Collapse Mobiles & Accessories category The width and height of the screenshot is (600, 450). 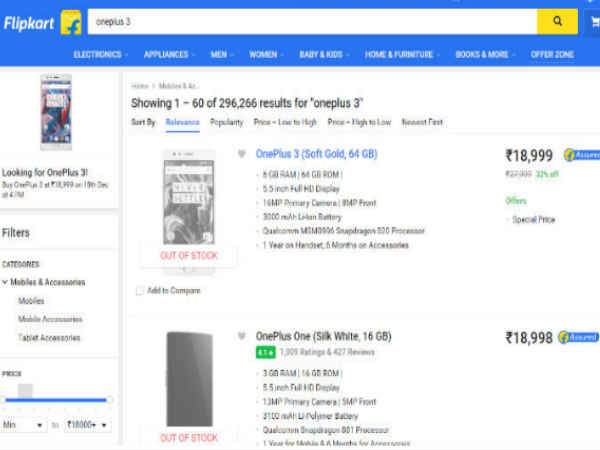(6, 282)
